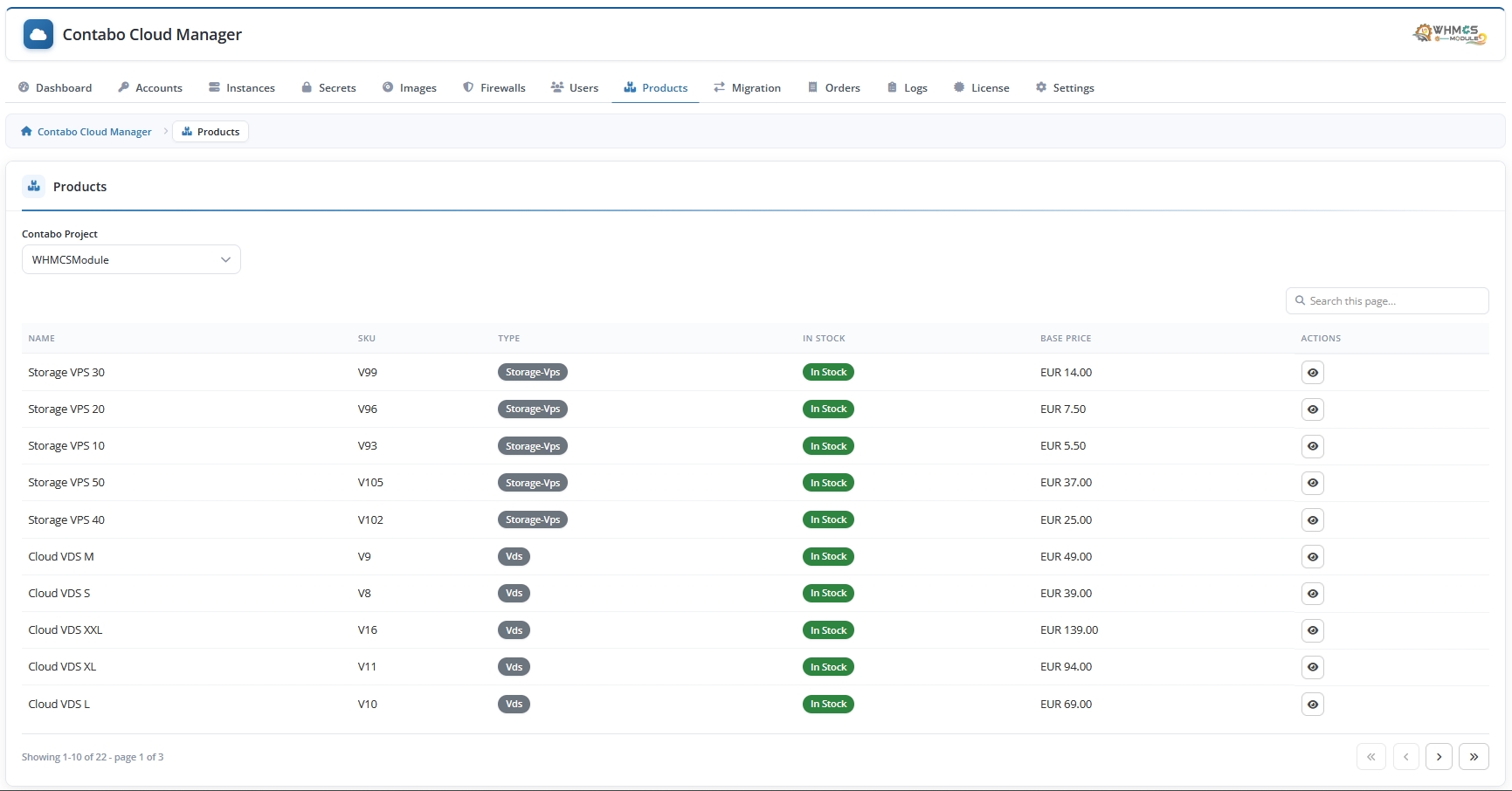Click the TYPE column header
This screenshot has width=1512, height=791.
pyautogui.click(x=509, y=339)
